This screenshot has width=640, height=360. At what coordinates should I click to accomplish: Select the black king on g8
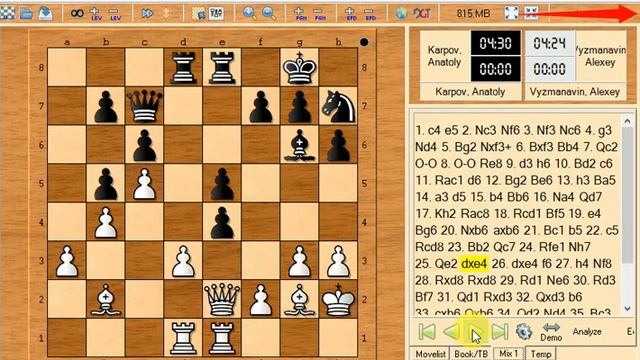(300, 67)
